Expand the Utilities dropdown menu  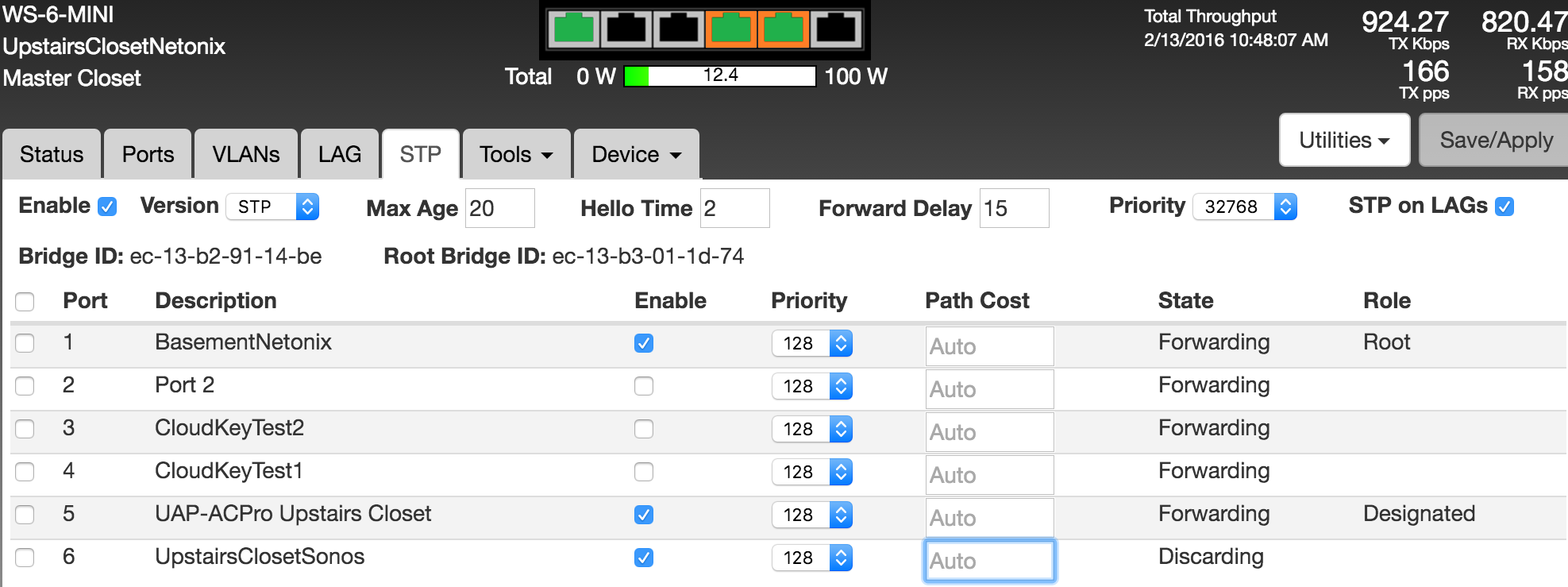(1343, 141)
